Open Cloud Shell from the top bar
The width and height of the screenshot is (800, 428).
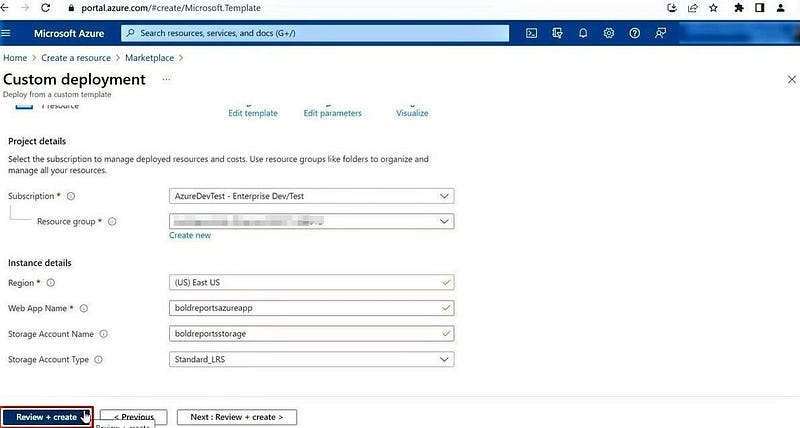click(531, 33)
